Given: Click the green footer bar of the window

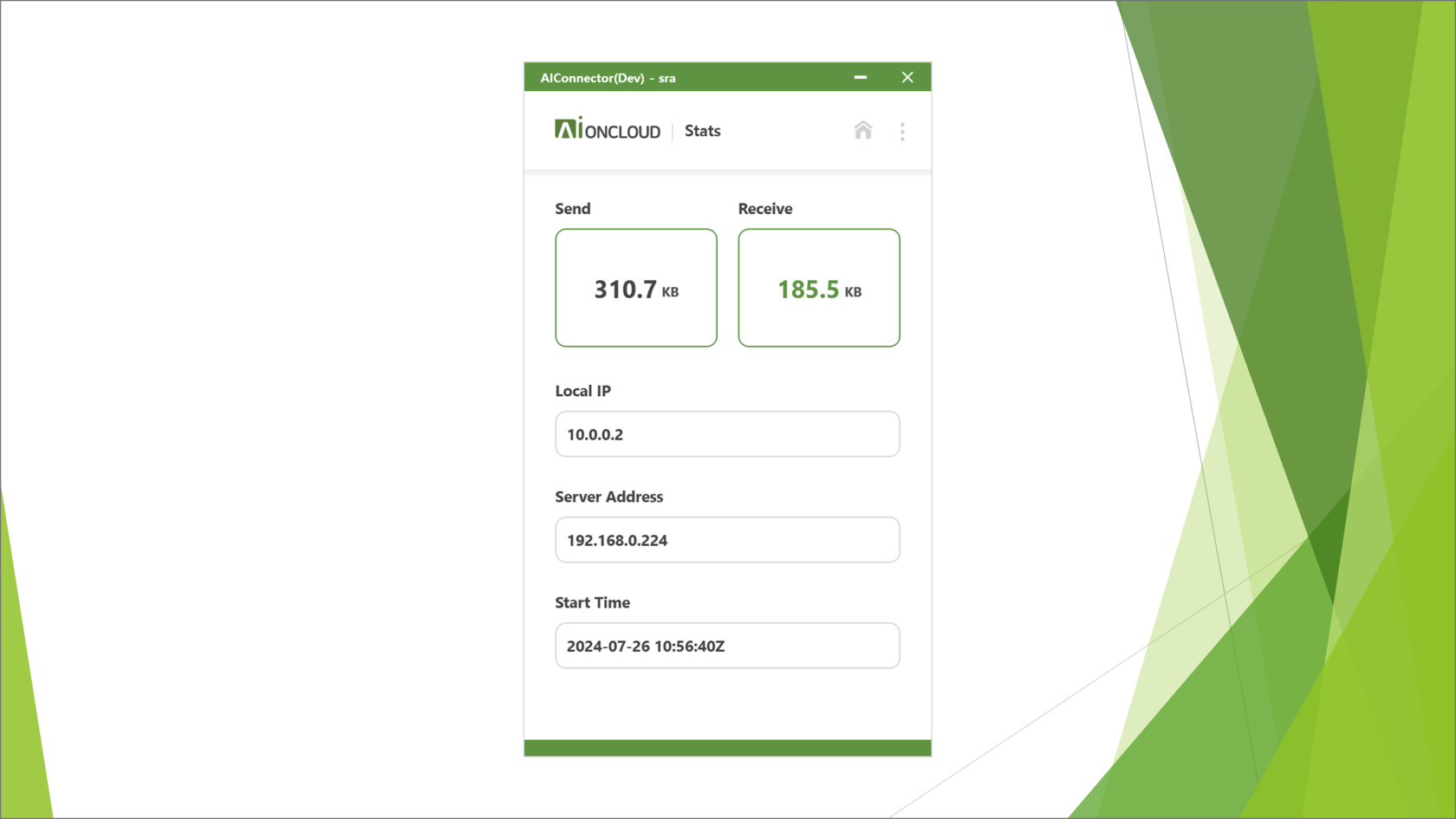Looking at the screenshot, I should [x=727, y=748].
